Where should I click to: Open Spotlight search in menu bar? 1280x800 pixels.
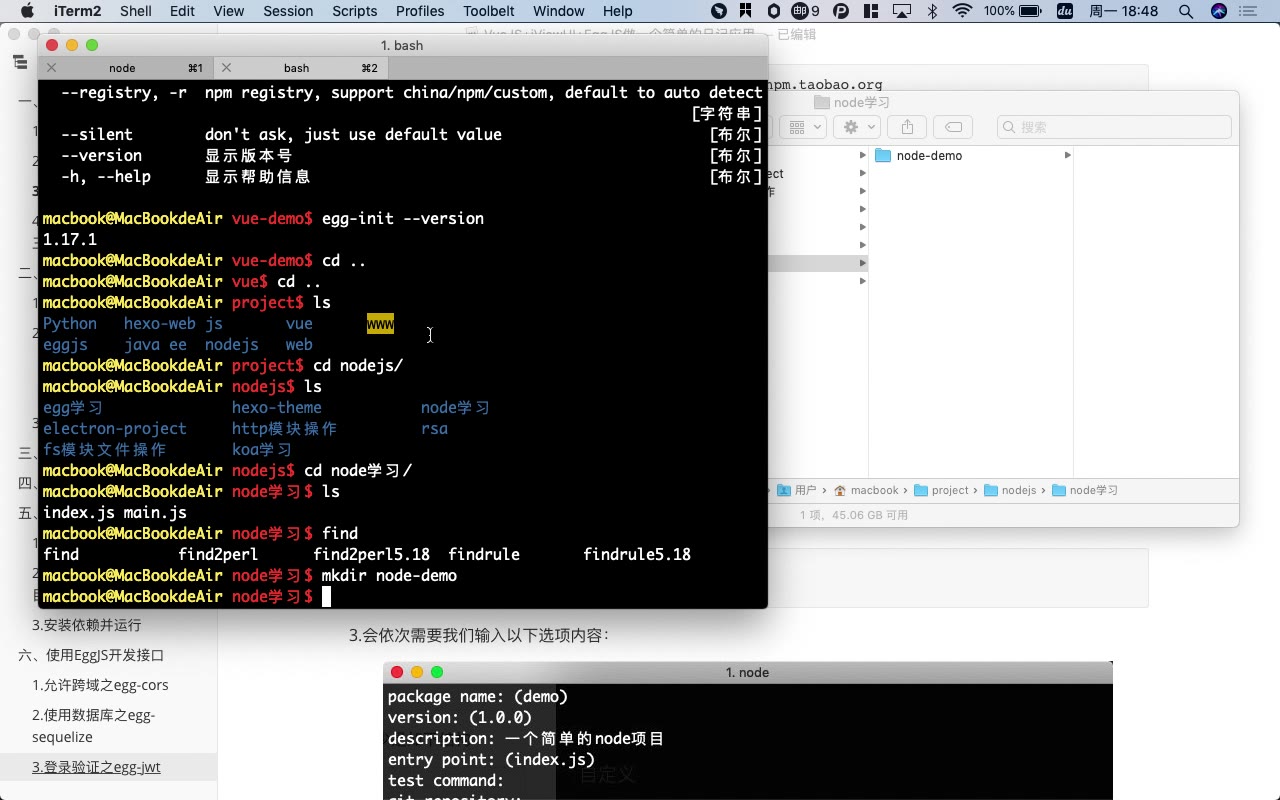1186,11
